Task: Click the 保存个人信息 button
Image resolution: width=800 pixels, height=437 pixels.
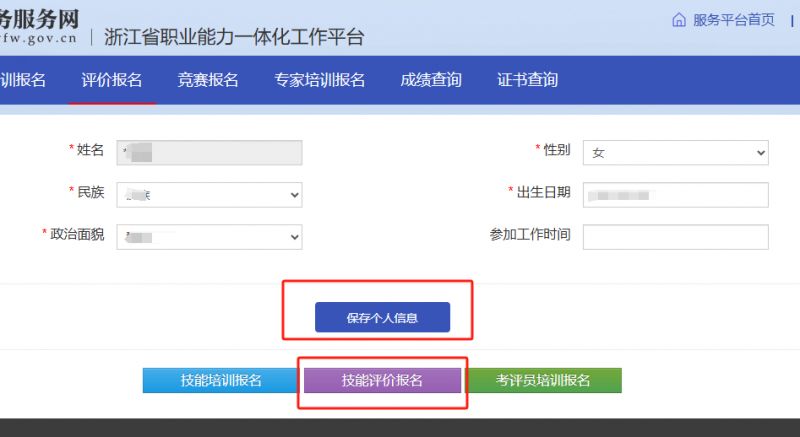Action: tap(382, 317)
